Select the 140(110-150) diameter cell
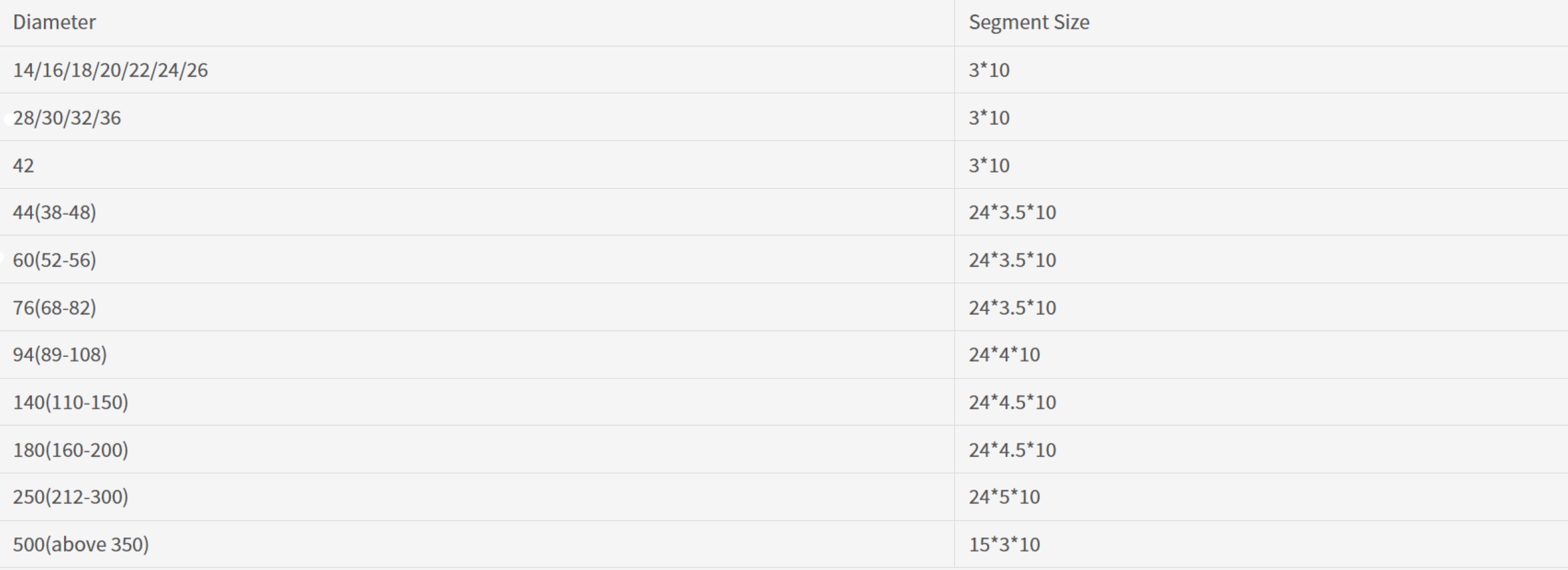 click(70, 403)
